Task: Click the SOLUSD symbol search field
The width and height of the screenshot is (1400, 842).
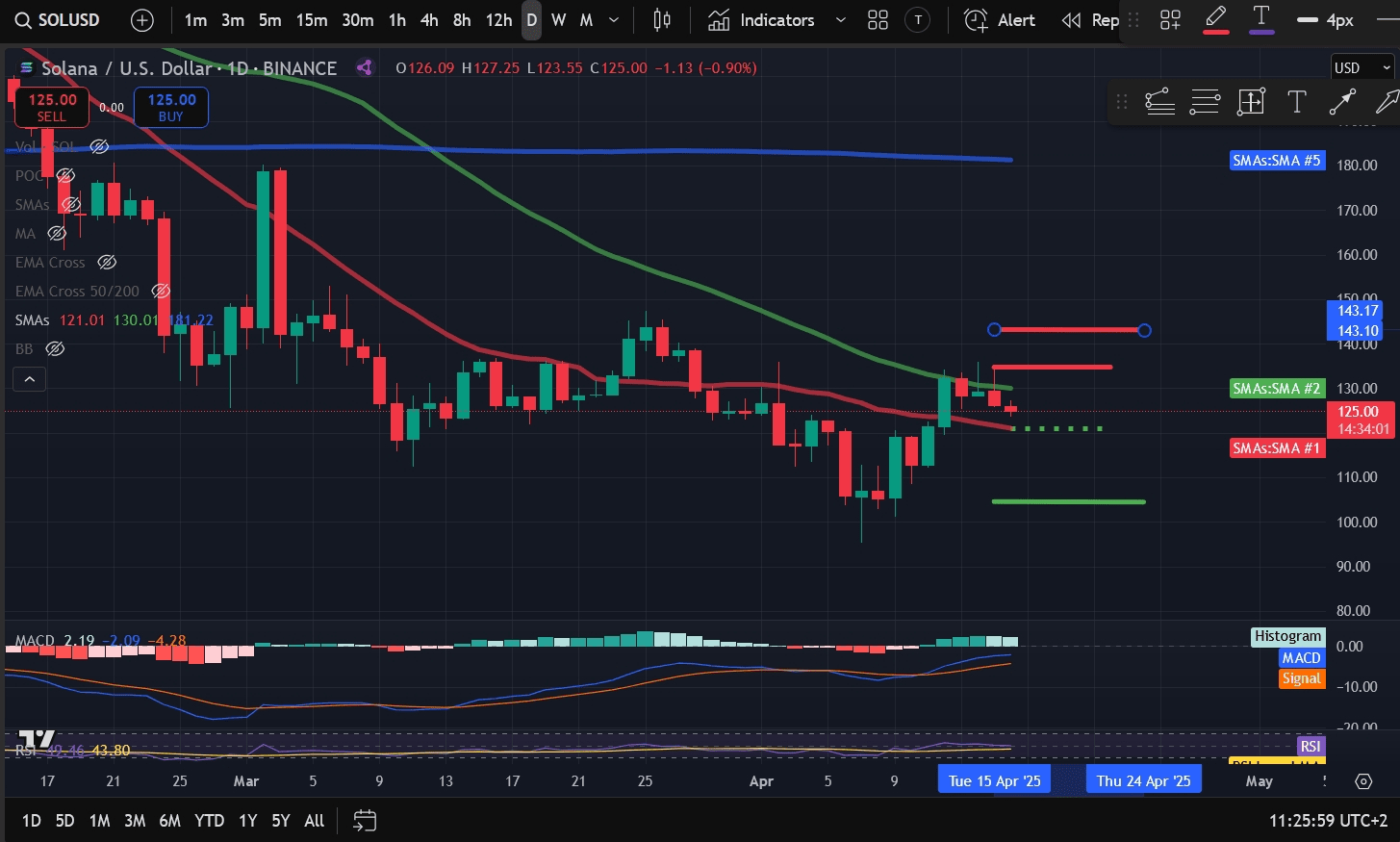Action: pyautogui.click(x=58, y=20)
